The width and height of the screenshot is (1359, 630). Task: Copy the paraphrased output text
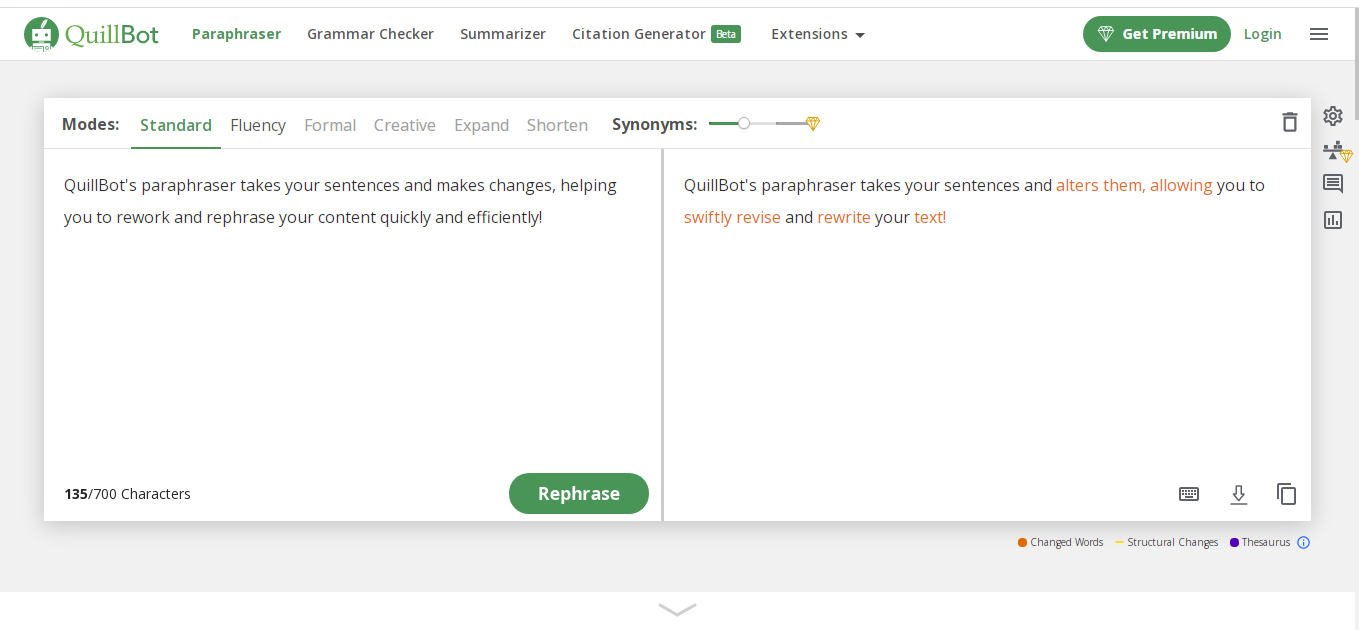[1286, 494]
